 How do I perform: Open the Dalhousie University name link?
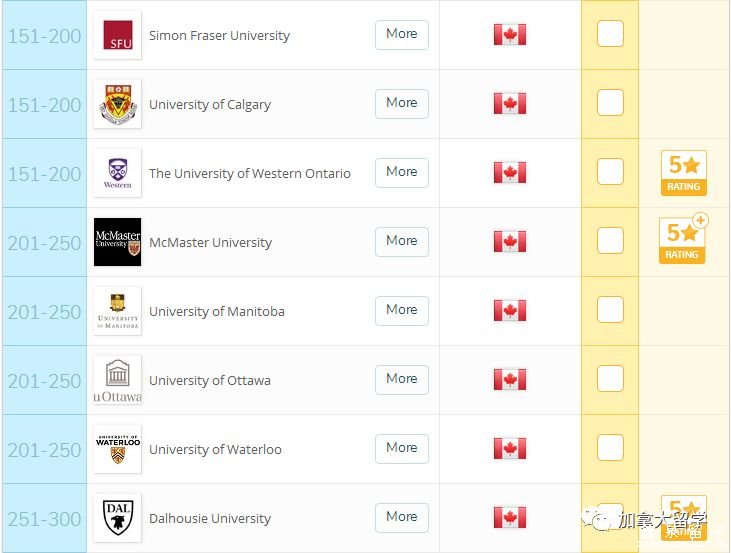(210, 518)
